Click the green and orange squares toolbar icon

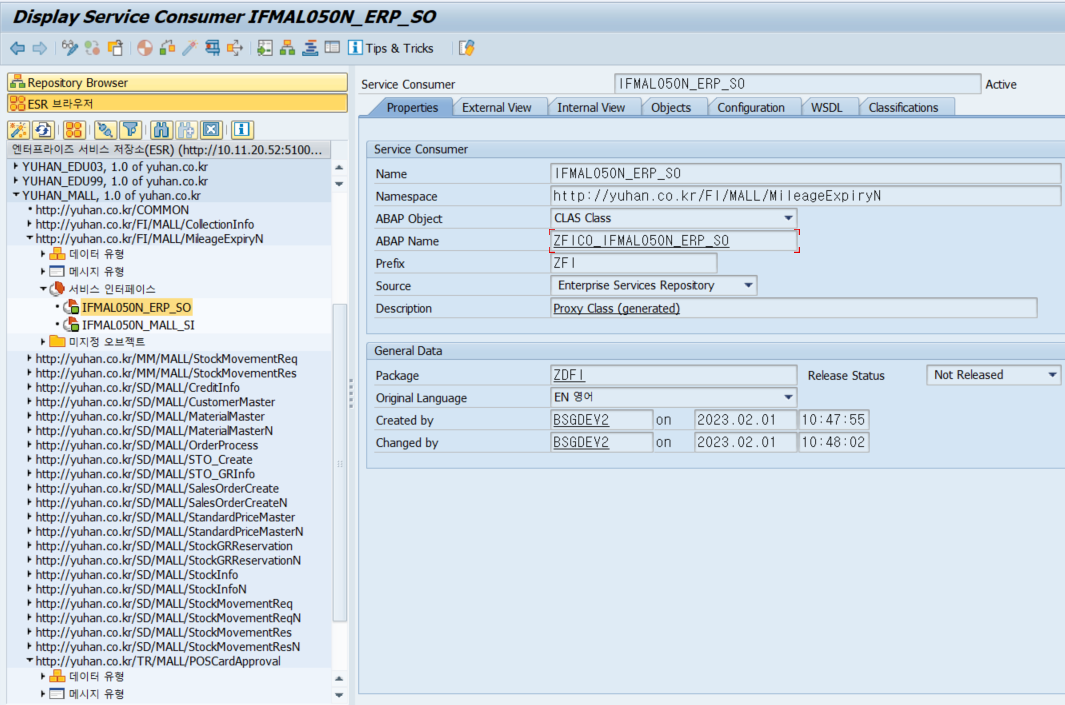167,48
